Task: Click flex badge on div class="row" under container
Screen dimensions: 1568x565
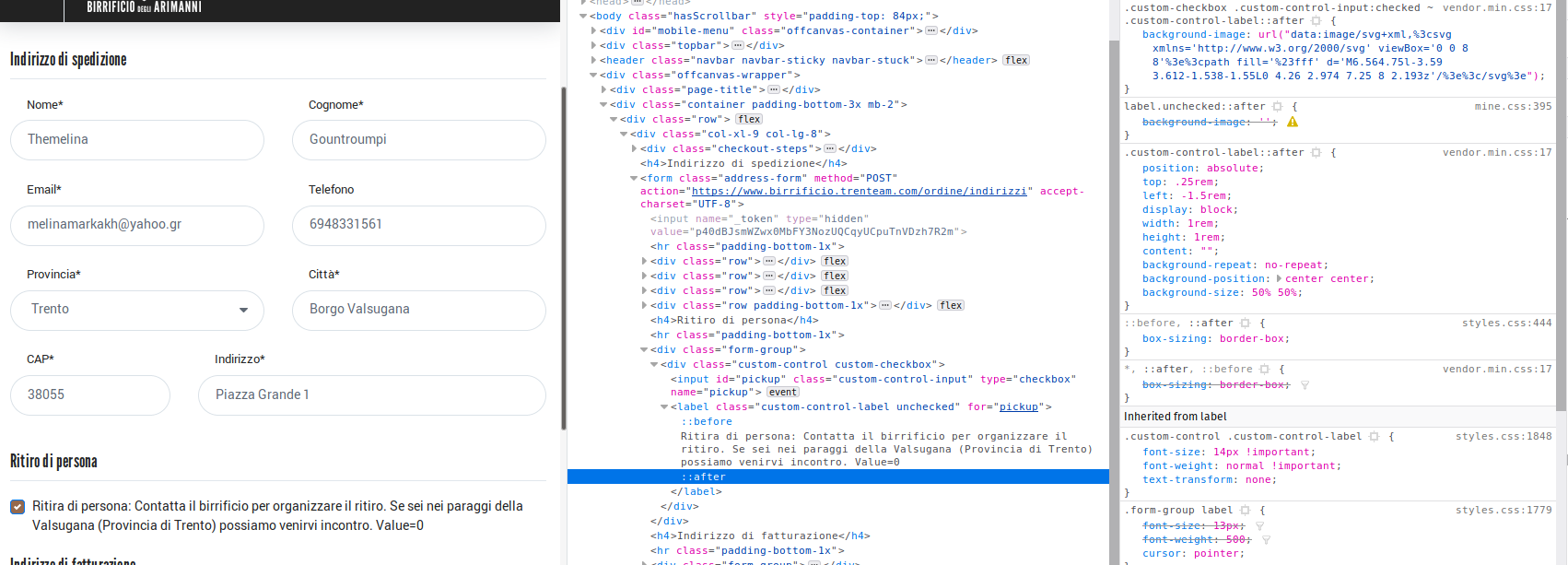Action: pyautogui.click(x=749, y=119)
